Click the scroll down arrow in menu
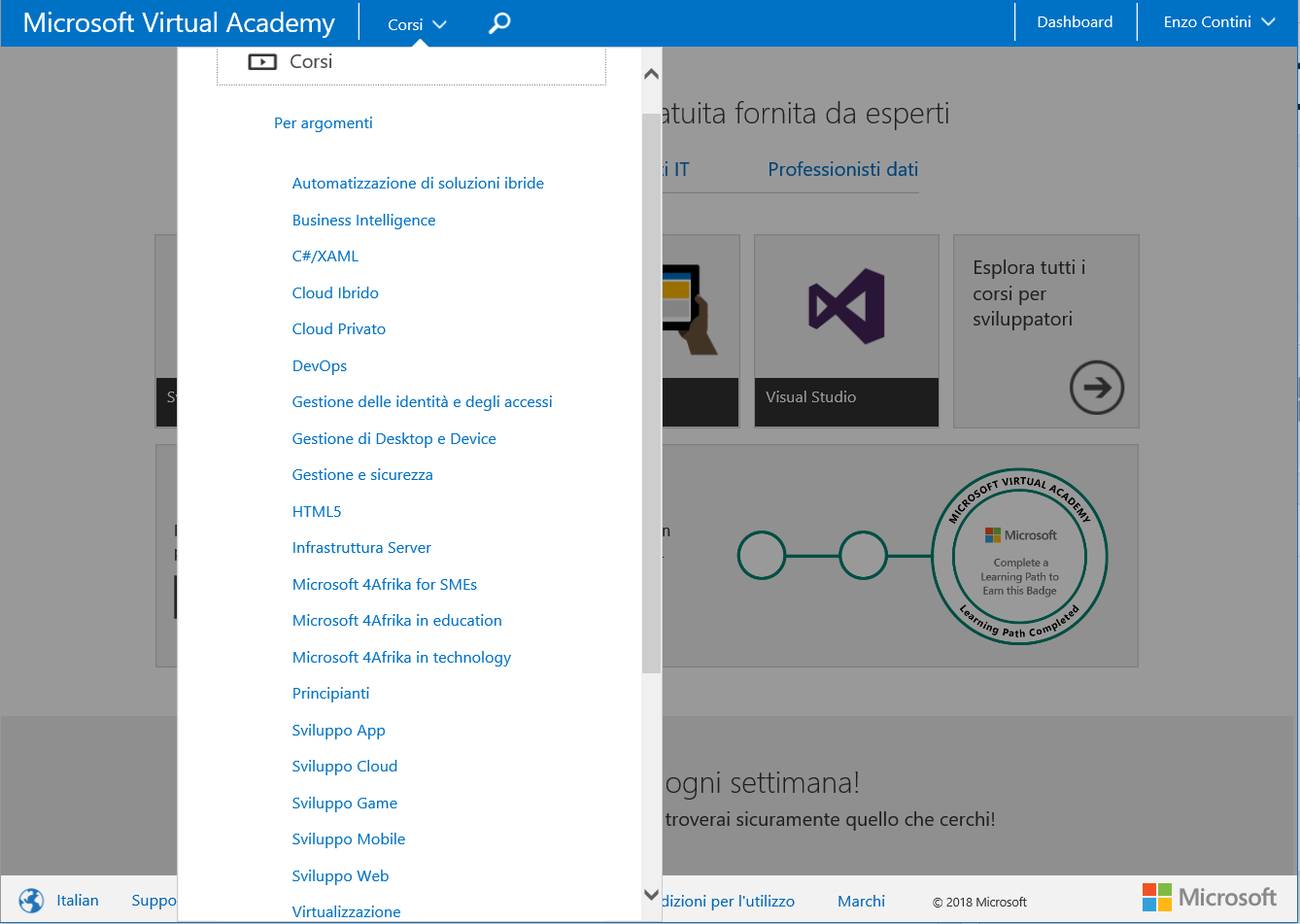Screen dimensions: 1300x924 pyautogui.click(x=652, y=894)
